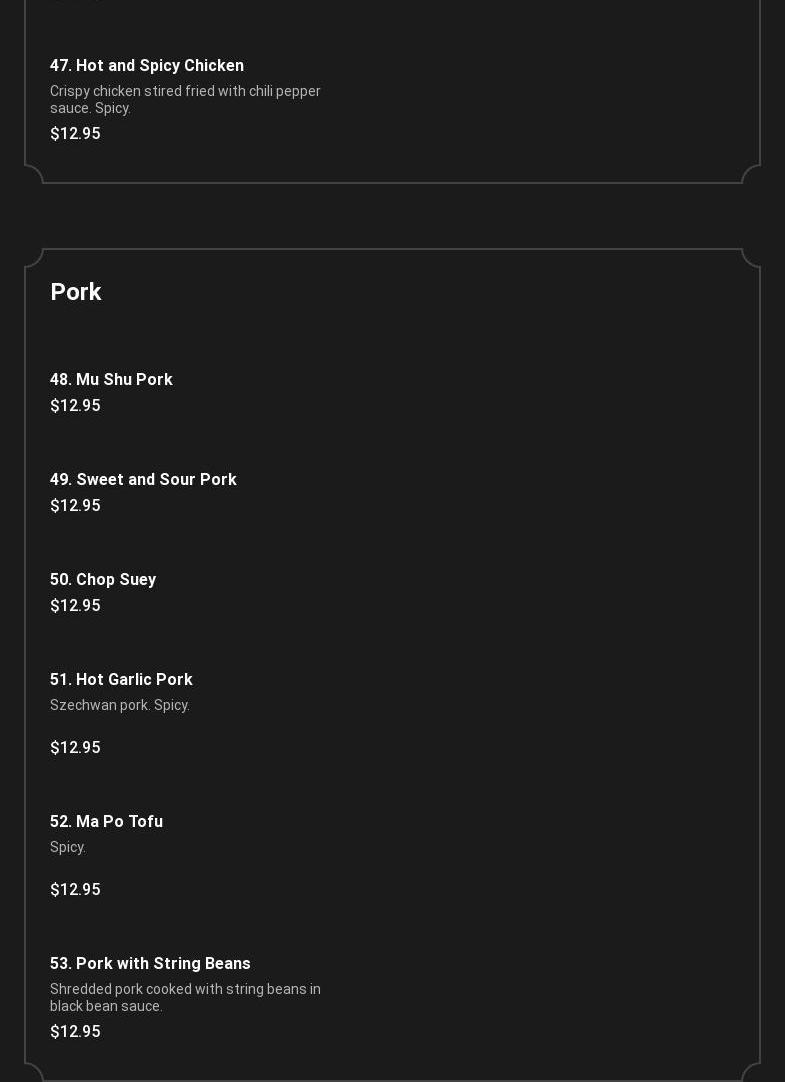Click the Pork with String Beans price
The width and height of the screenshot is (785, 1082).
point(75,1032)
